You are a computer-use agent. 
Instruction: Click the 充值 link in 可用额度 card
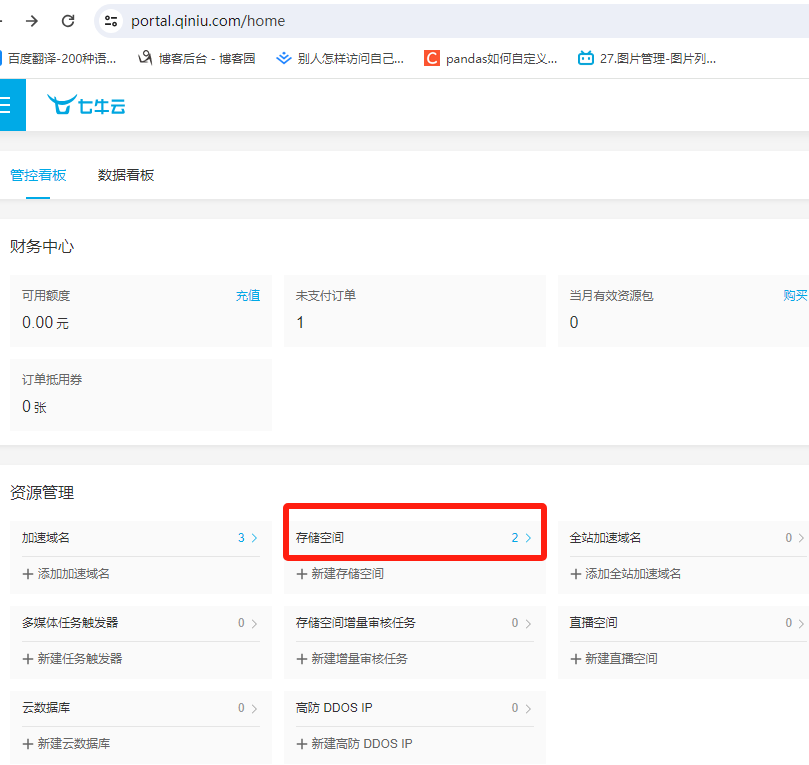click(248, 296)
